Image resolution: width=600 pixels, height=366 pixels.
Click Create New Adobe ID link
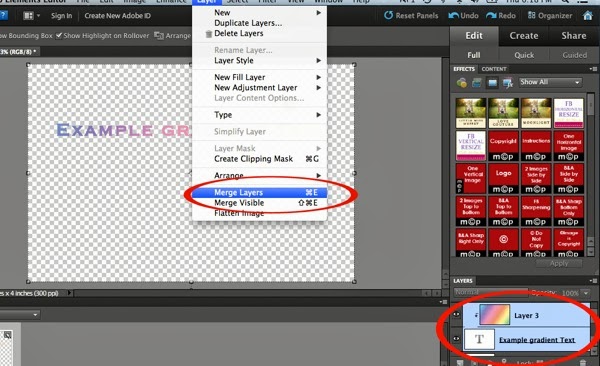[x=117, y=16]
